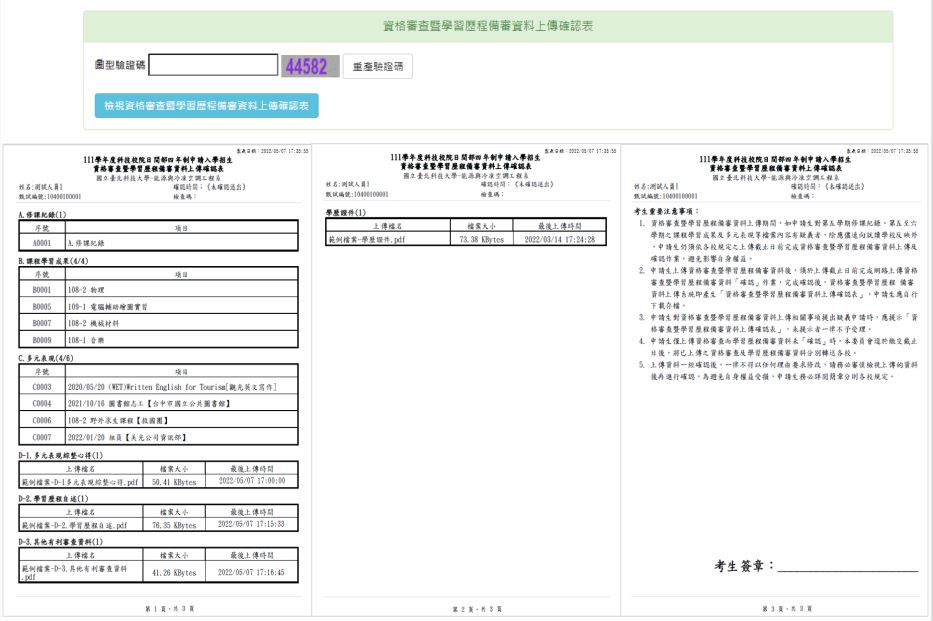Select row B0009 '108-1 音樂'
Screen dimensions: 933x621
(158, 340)
